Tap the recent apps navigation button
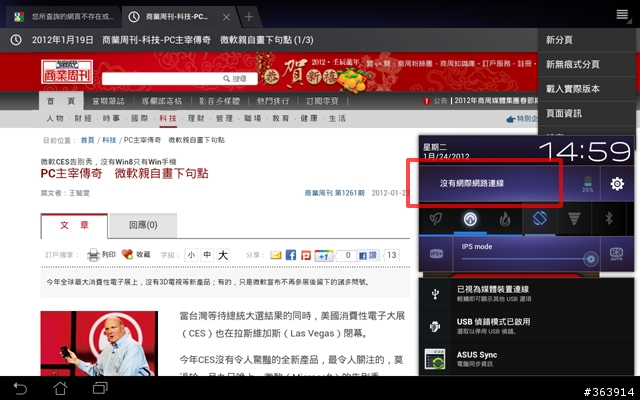Image resolution: width=640 pixels, height=400 pixels. (100, 388)
